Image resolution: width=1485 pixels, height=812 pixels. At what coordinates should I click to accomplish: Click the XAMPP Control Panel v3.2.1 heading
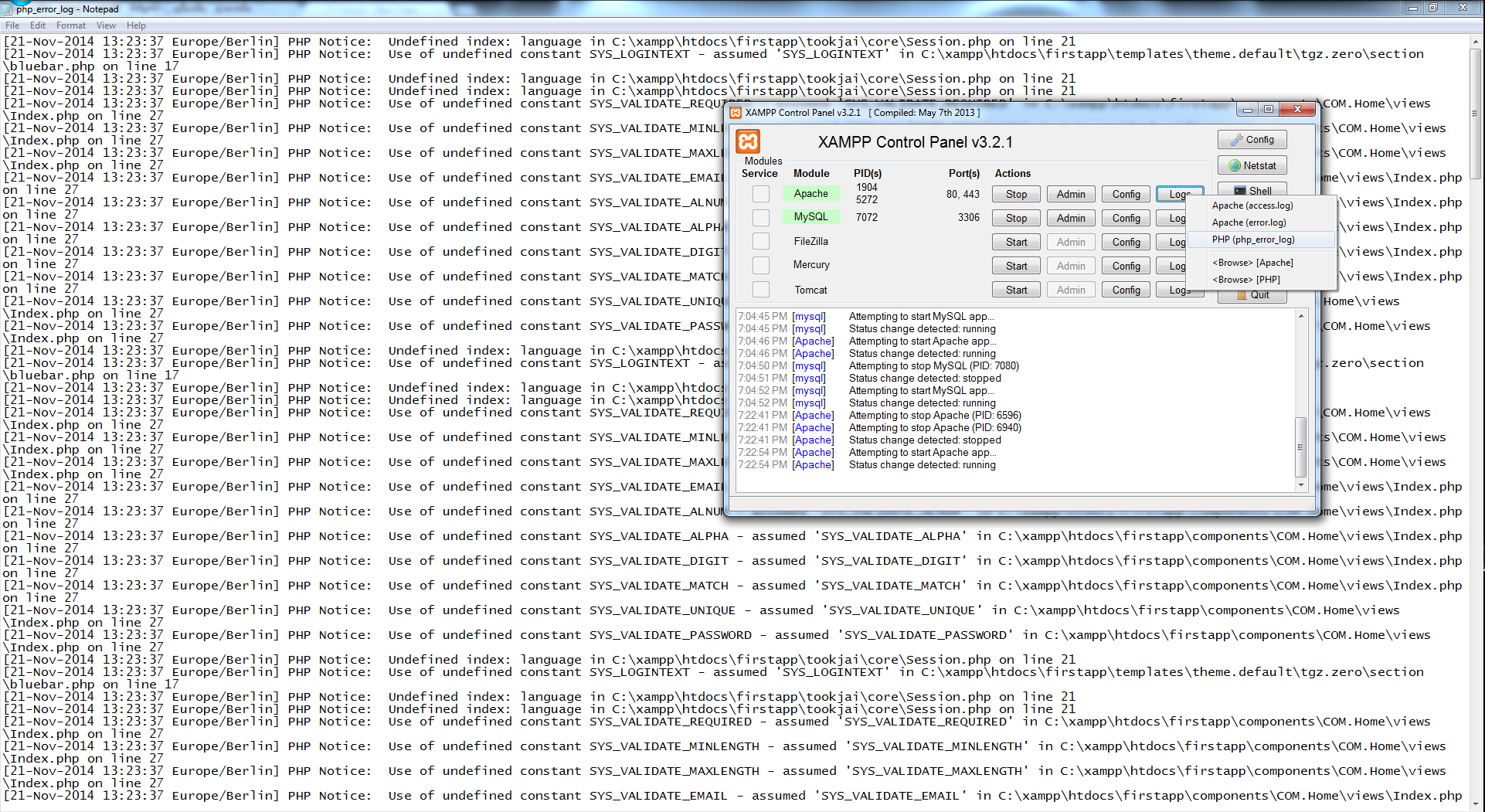(x=915, y=143)
